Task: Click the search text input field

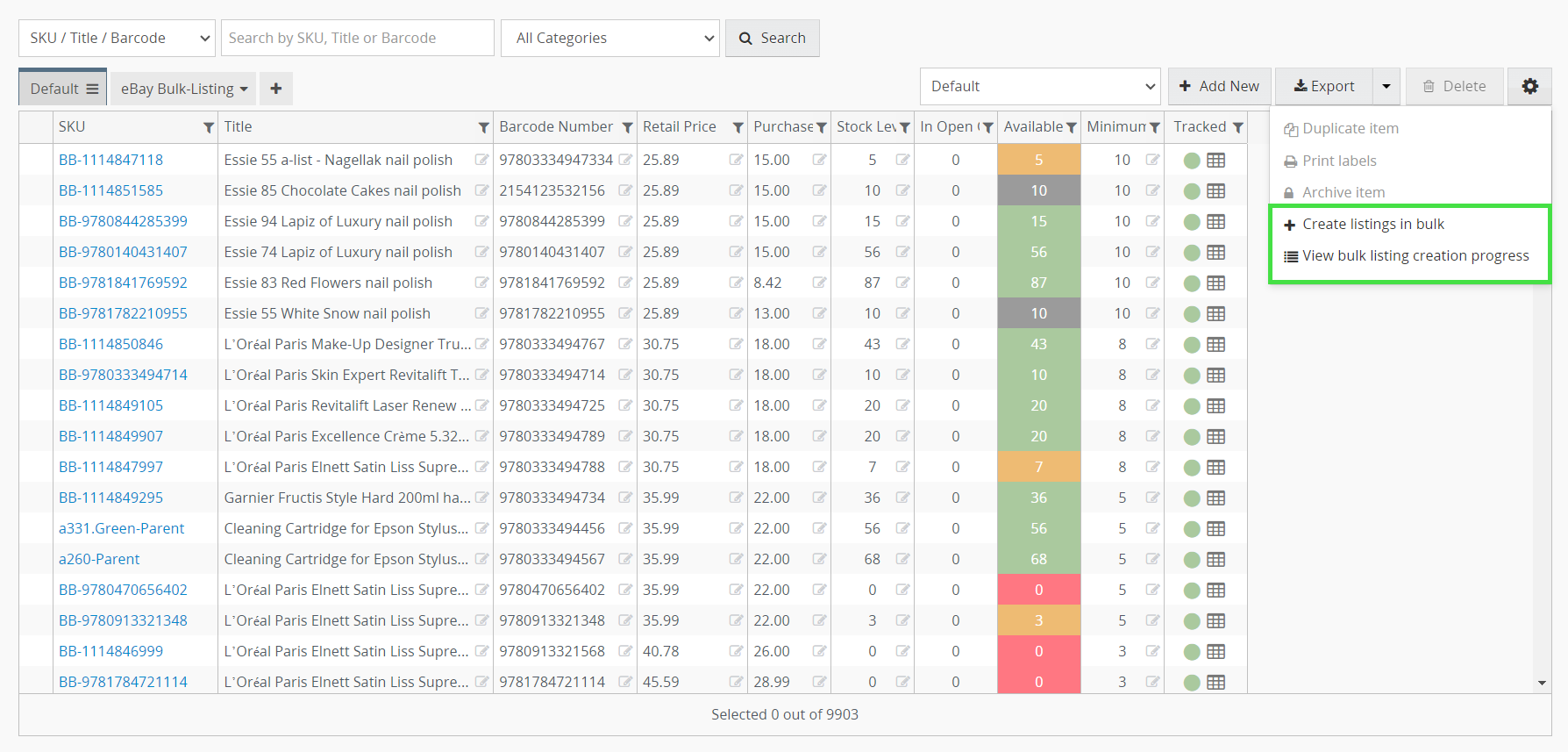Action: tap(358, 38)
